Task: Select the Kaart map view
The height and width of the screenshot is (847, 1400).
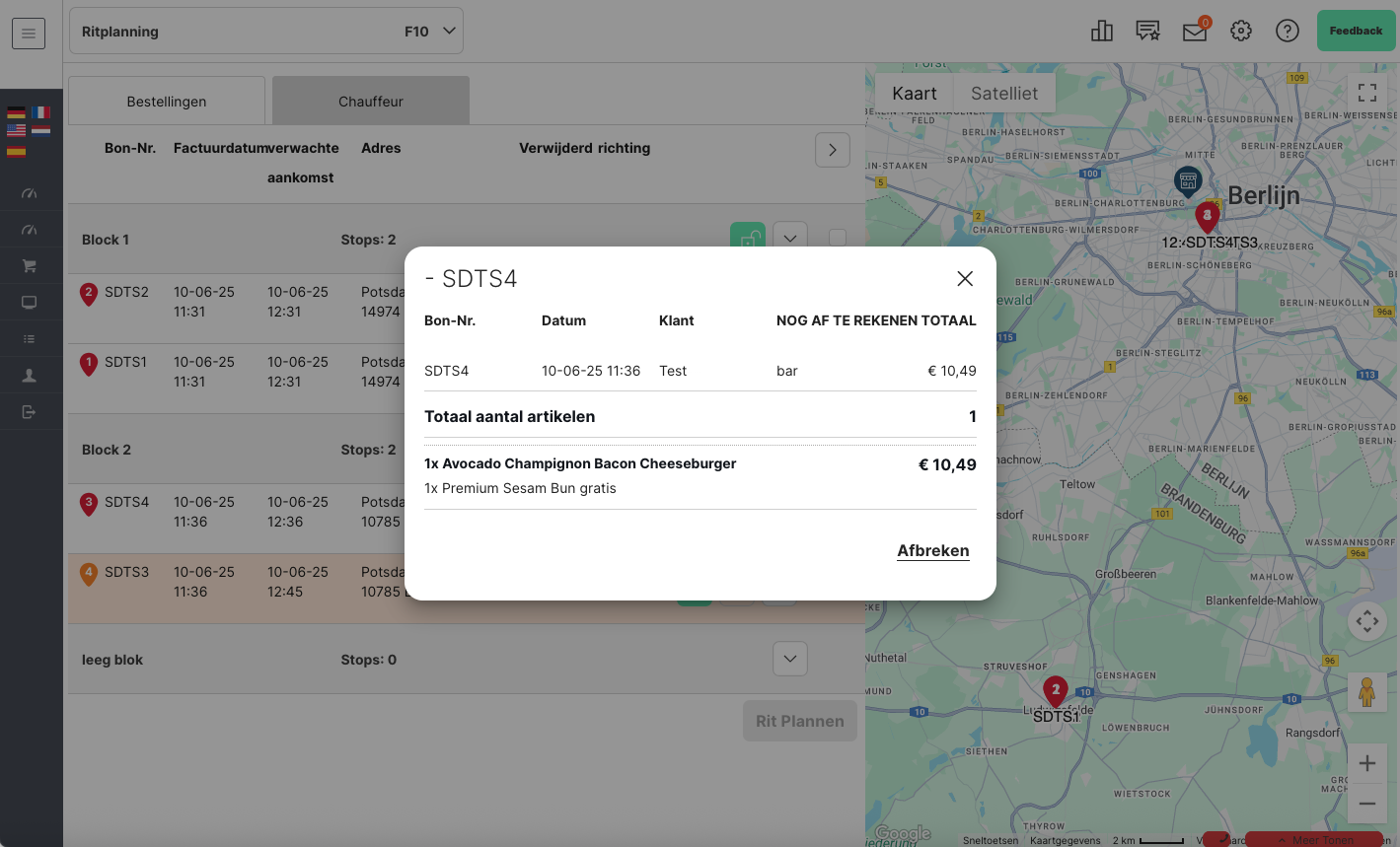Action: click(x=915, y=94)
